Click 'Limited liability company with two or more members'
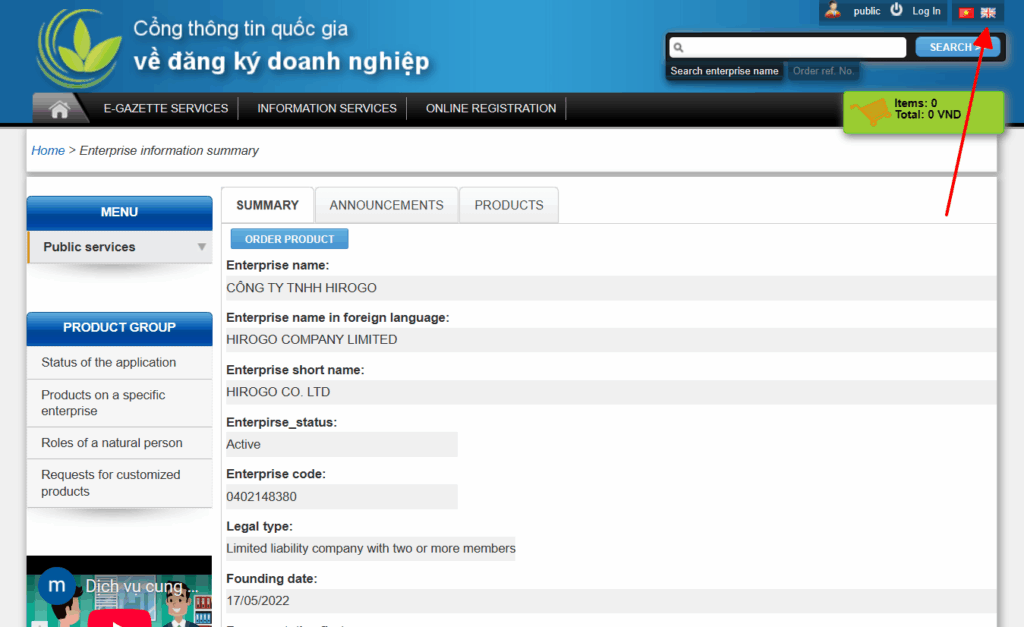The image size is (1024, 627). click(371, 549)
